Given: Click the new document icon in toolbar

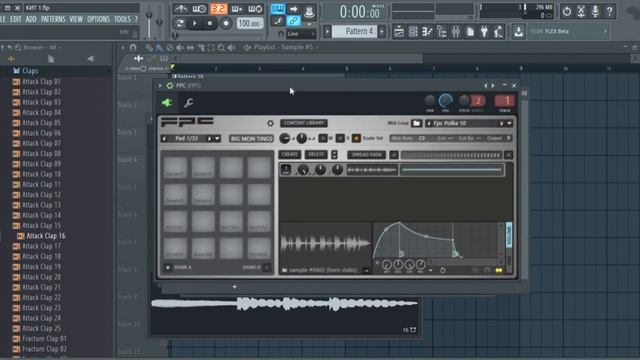Looking at the screenshot, I should (x=470, y=31).
